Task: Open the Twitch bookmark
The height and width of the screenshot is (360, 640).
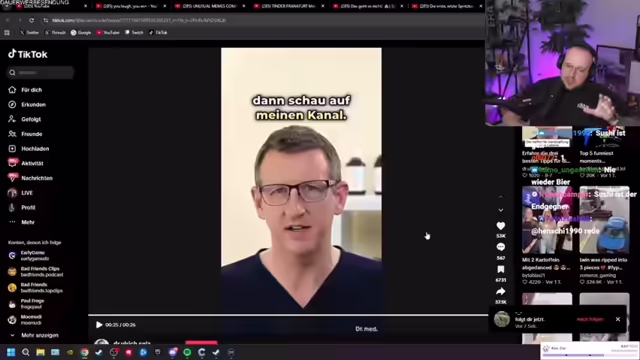Action: click(x=134, y=33)
